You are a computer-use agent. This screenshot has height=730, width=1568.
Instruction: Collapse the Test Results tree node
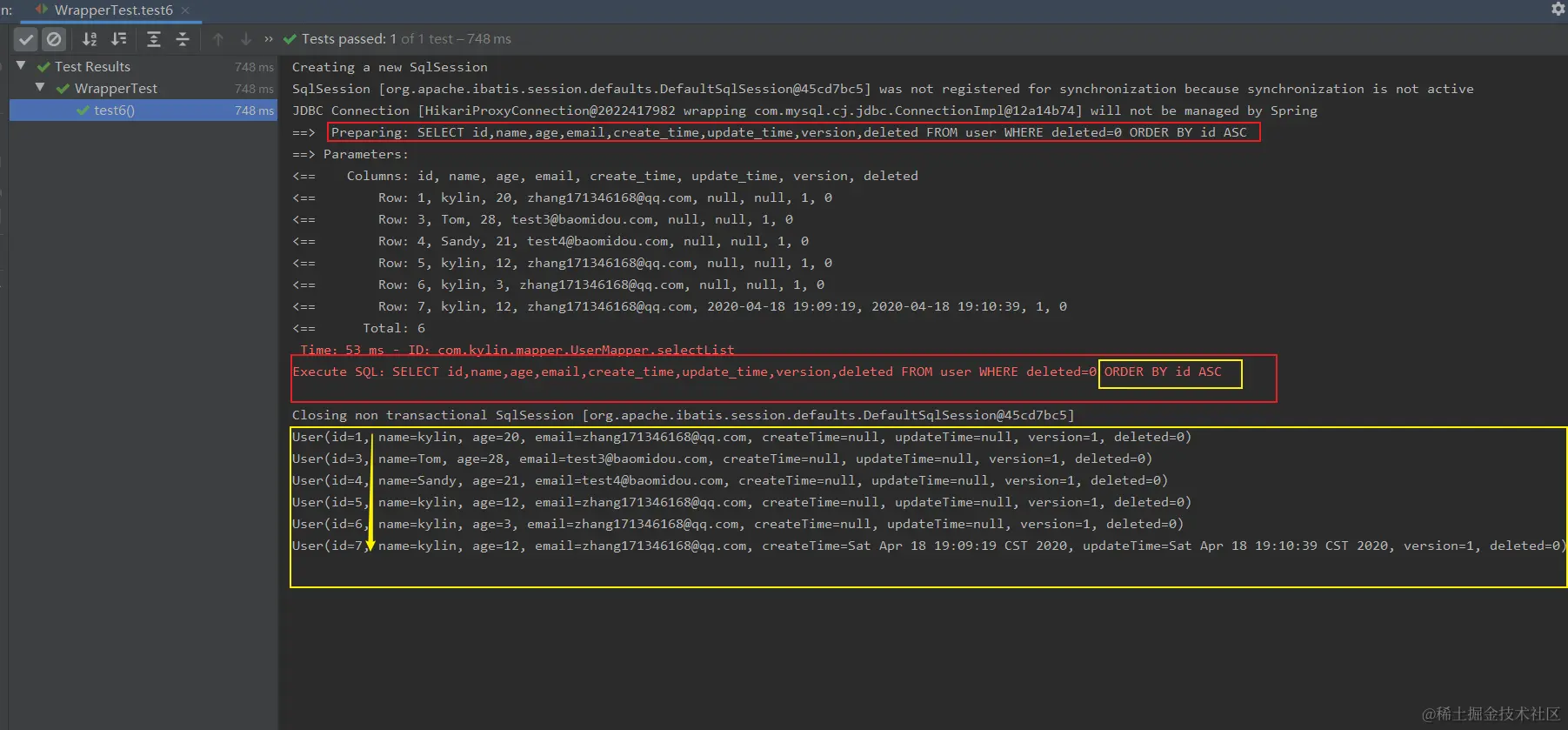21,66
